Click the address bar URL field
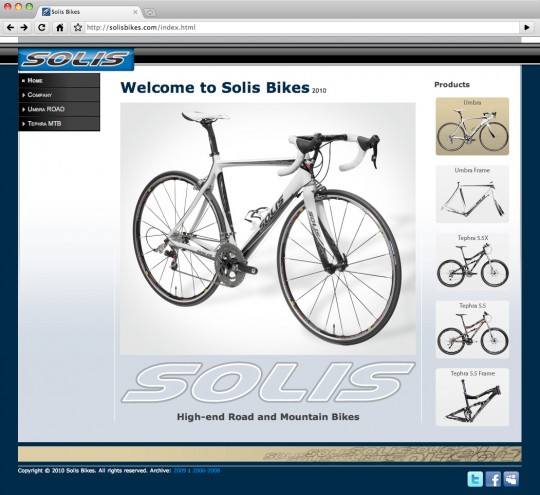Image resolution: width=540 pixels, height=495 pixels. [x=301, y=27]
